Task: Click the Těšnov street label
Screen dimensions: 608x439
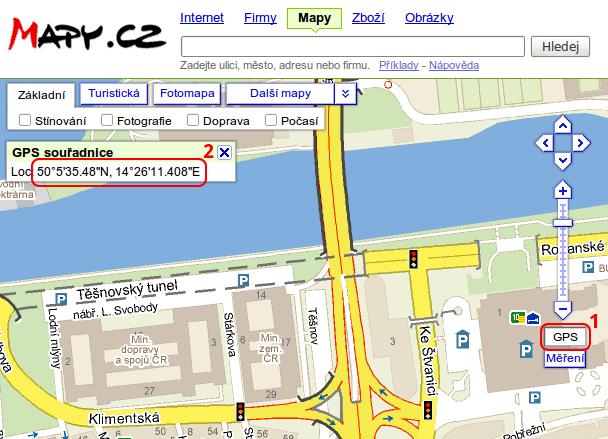Action: (x=313, y=326)
